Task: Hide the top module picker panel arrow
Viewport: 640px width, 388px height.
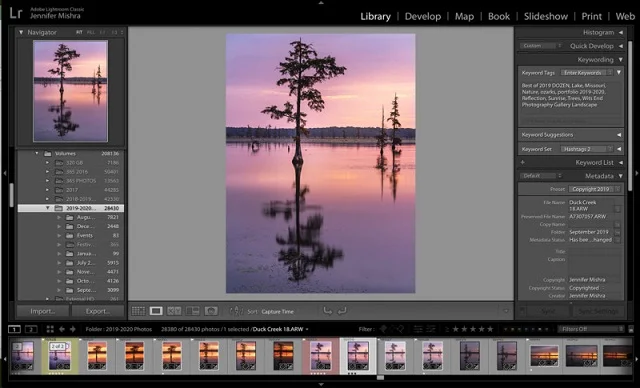Action: coord(321,2)
